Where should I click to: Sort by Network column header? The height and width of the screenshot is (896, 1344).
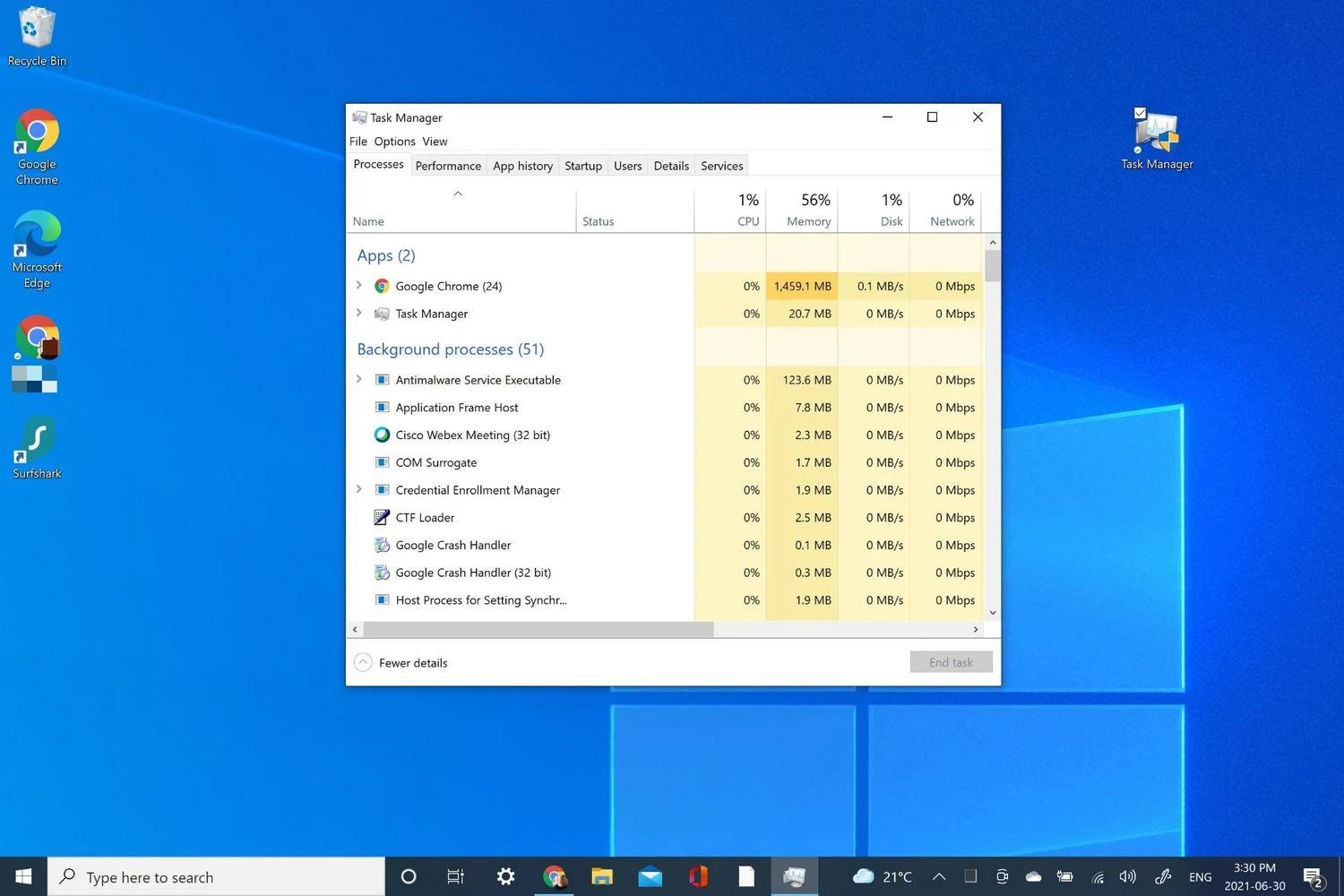(945, 210)
